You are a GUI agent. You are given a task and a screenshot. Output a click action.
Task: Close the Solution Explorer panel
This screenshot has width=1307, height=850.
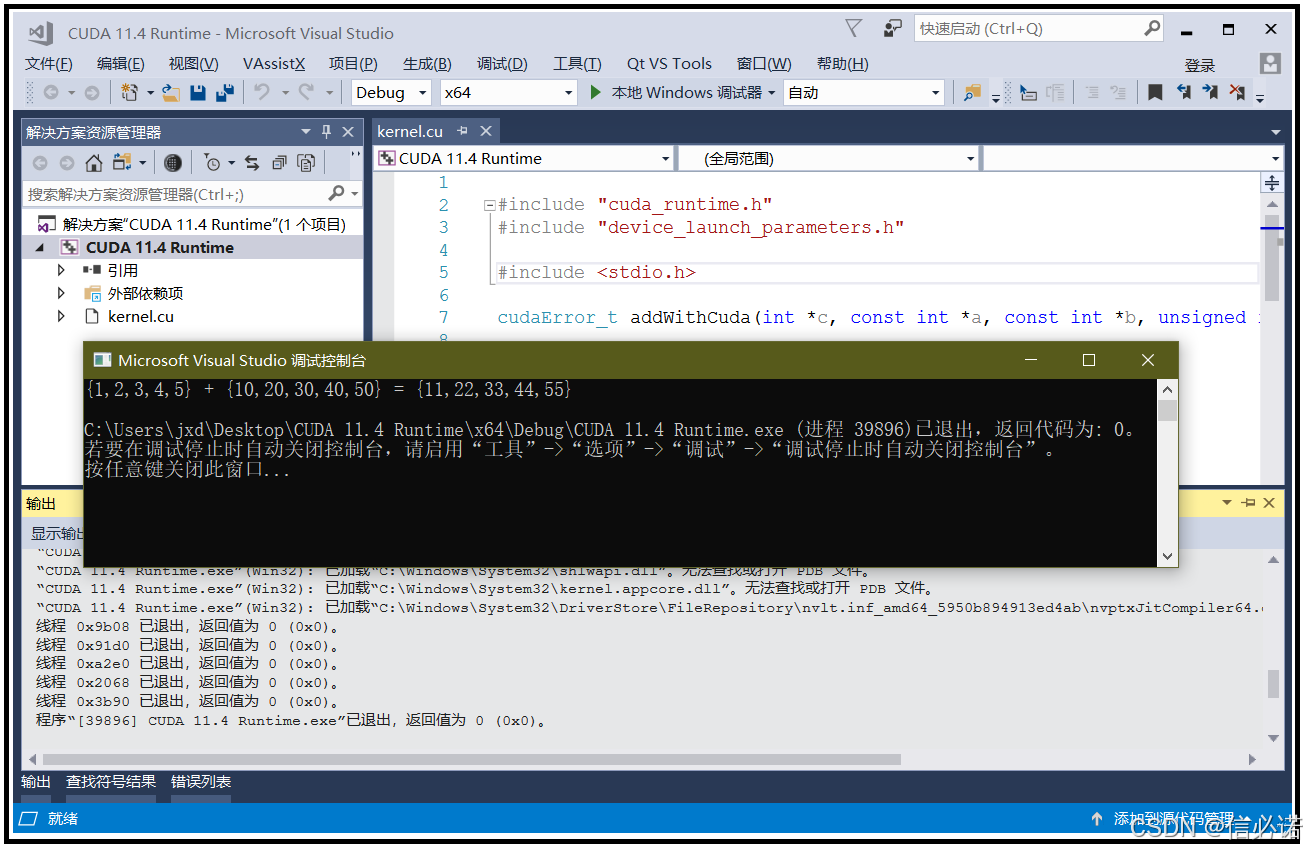[x=348, y=132]
